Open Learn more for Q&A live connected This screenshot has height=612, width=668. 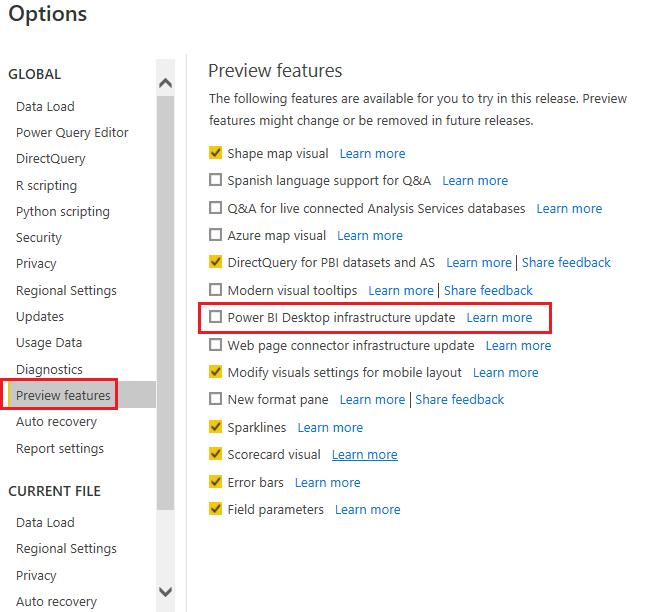pyautogui.click(x=569, y=209)
